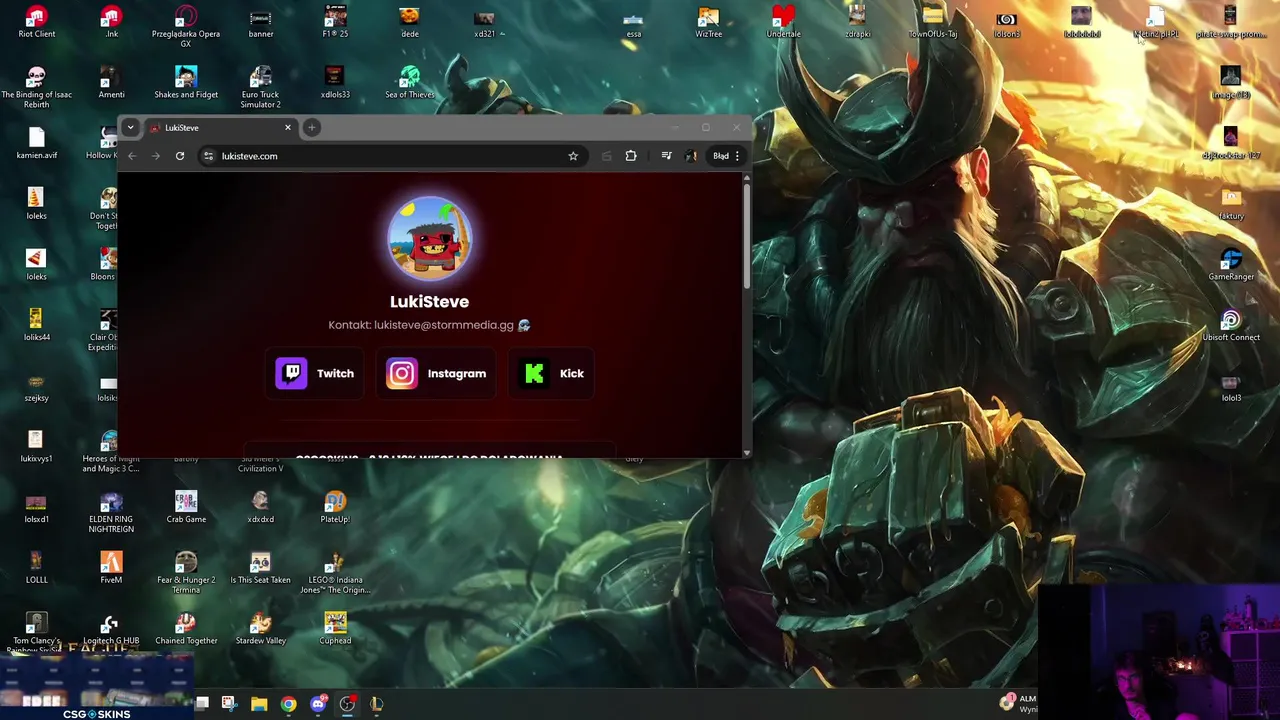The height and width of the screenshot is (720, 1280).
Task: Select the faktury folder on the desktop
Action: (1231, 204)
